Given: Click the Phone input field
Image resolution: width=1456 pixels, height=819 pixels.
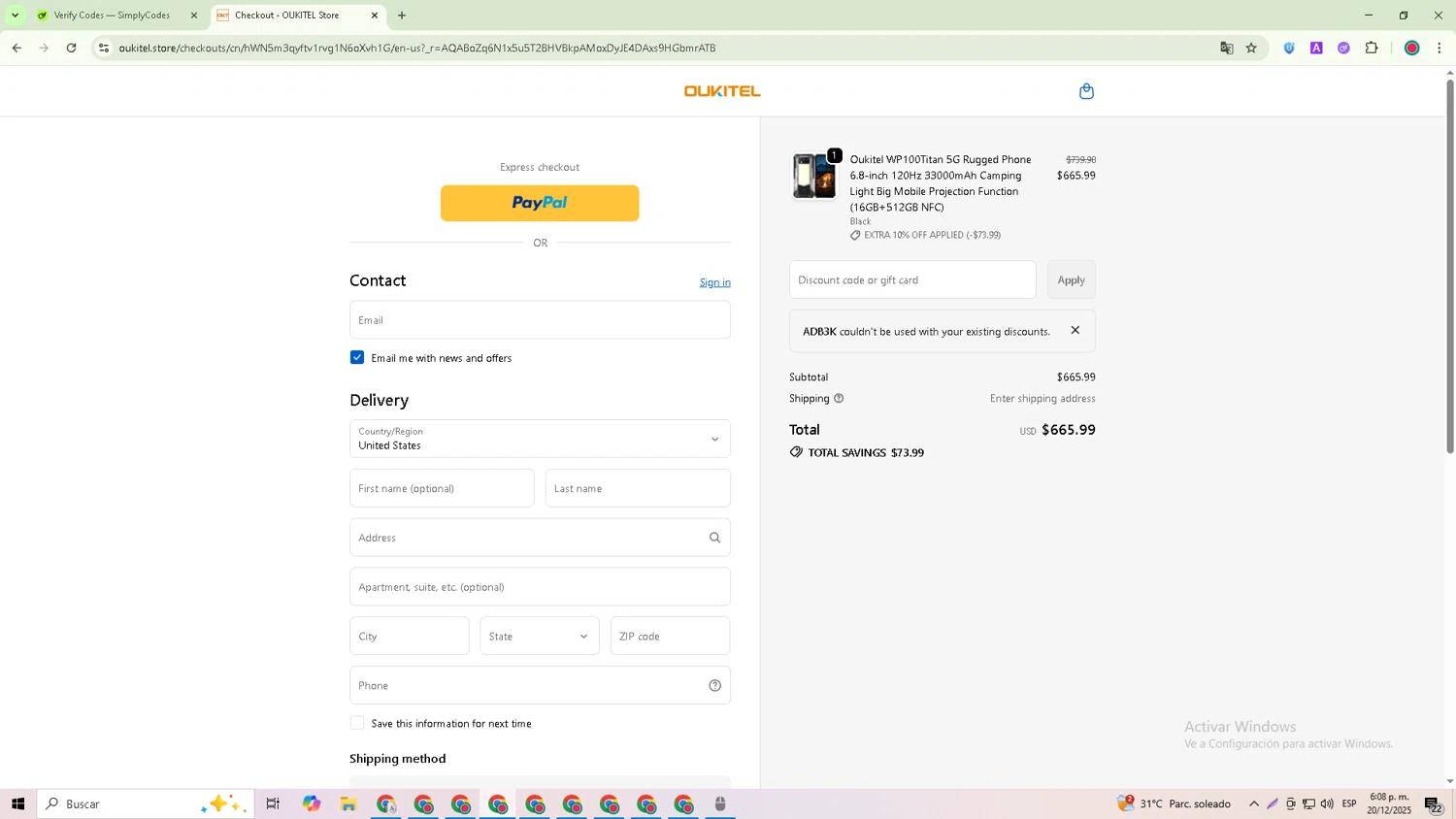Looking at the screenshot, I should point(540,685).
